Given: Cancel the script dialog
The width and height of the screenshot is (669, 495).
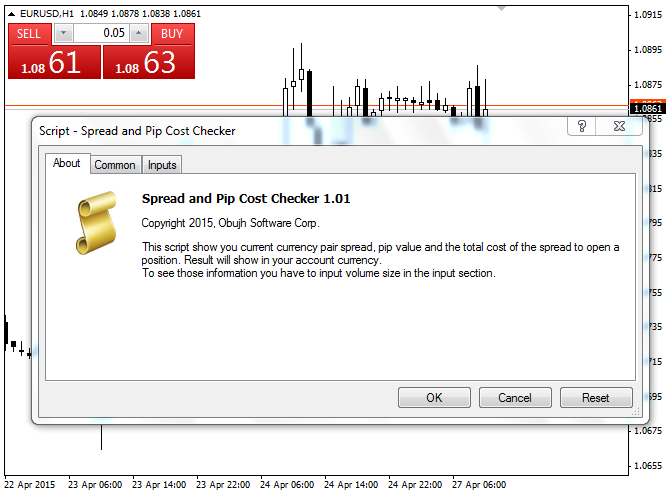Looking at the screenshot, I should click(x=515, y=398).
